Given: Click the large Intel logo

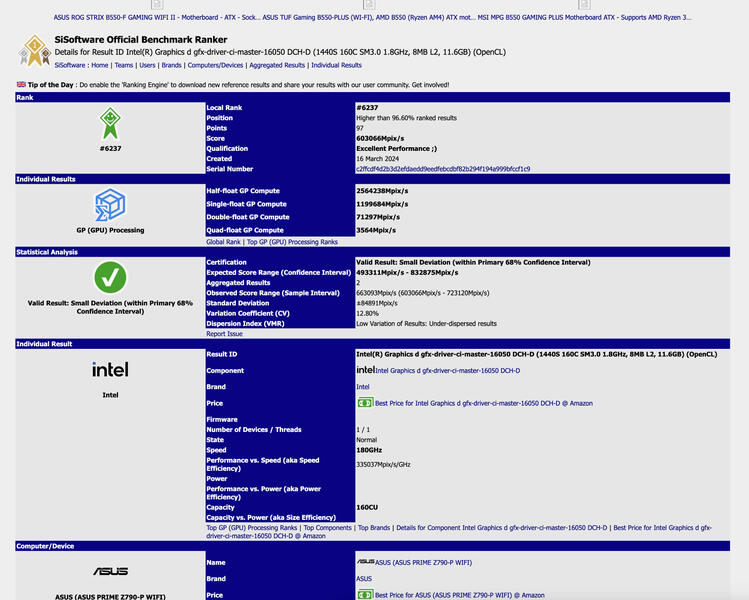Looking at the screenshot, I should pyautogui.click(x=110, y=369).
